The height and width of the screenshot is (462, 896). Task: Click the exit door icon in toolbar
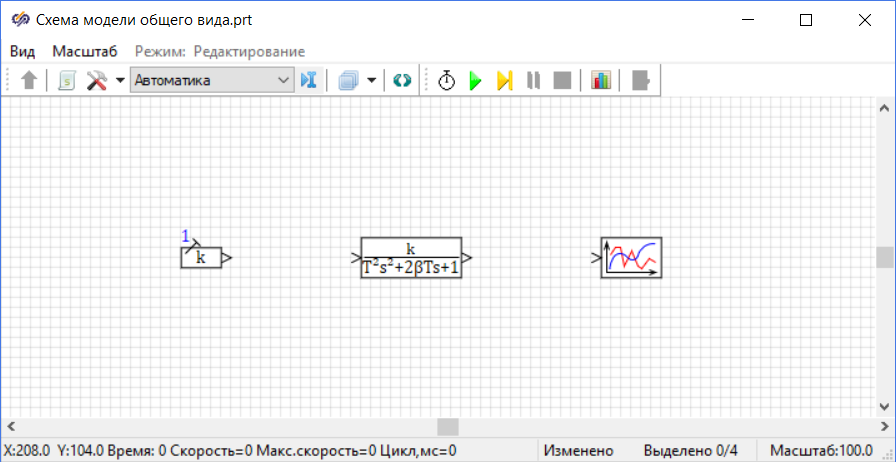(640, 81)
